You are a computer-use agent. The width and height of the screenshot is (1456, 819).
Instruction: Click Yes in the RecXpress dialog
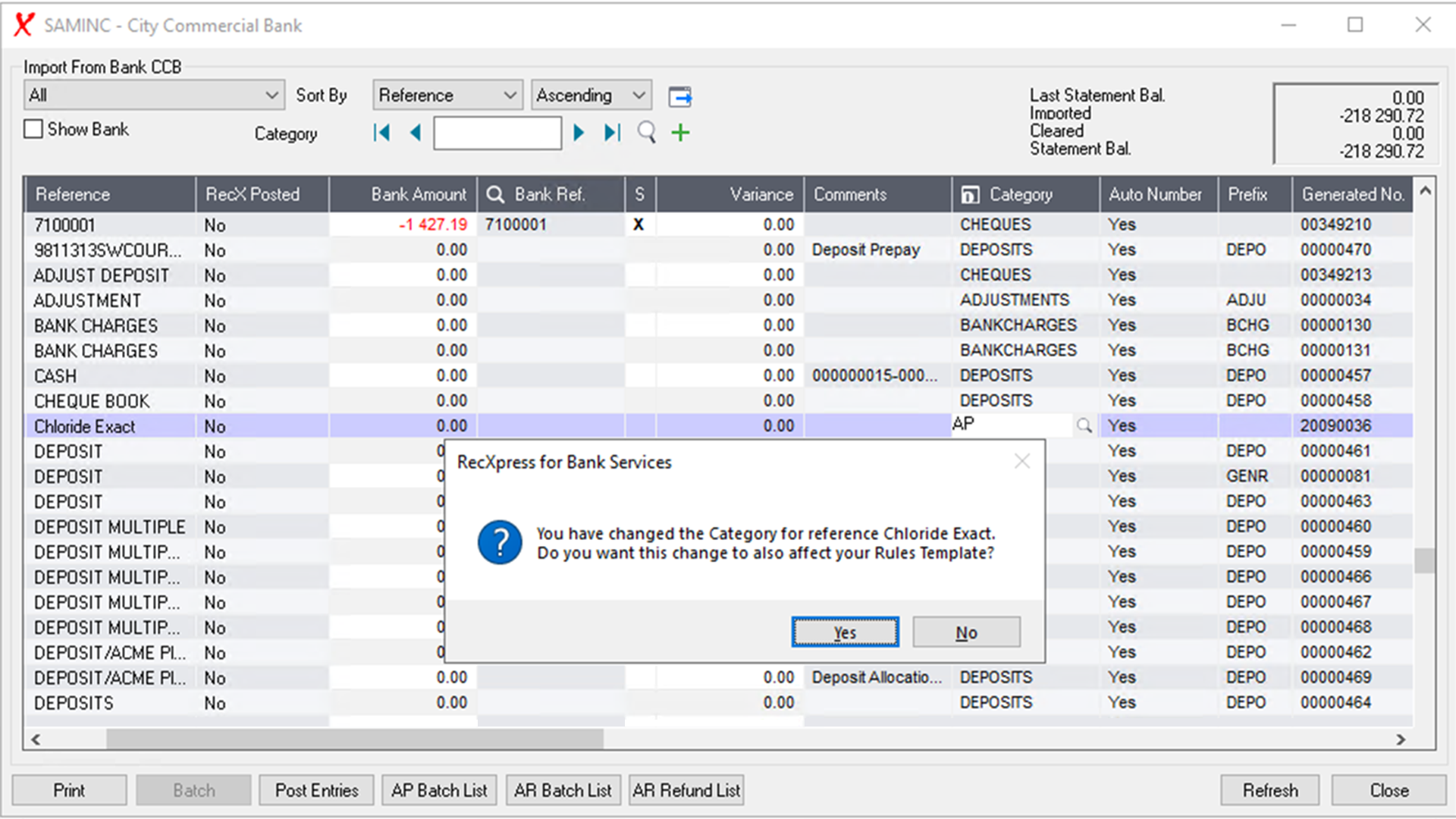(x=845, y=632)
